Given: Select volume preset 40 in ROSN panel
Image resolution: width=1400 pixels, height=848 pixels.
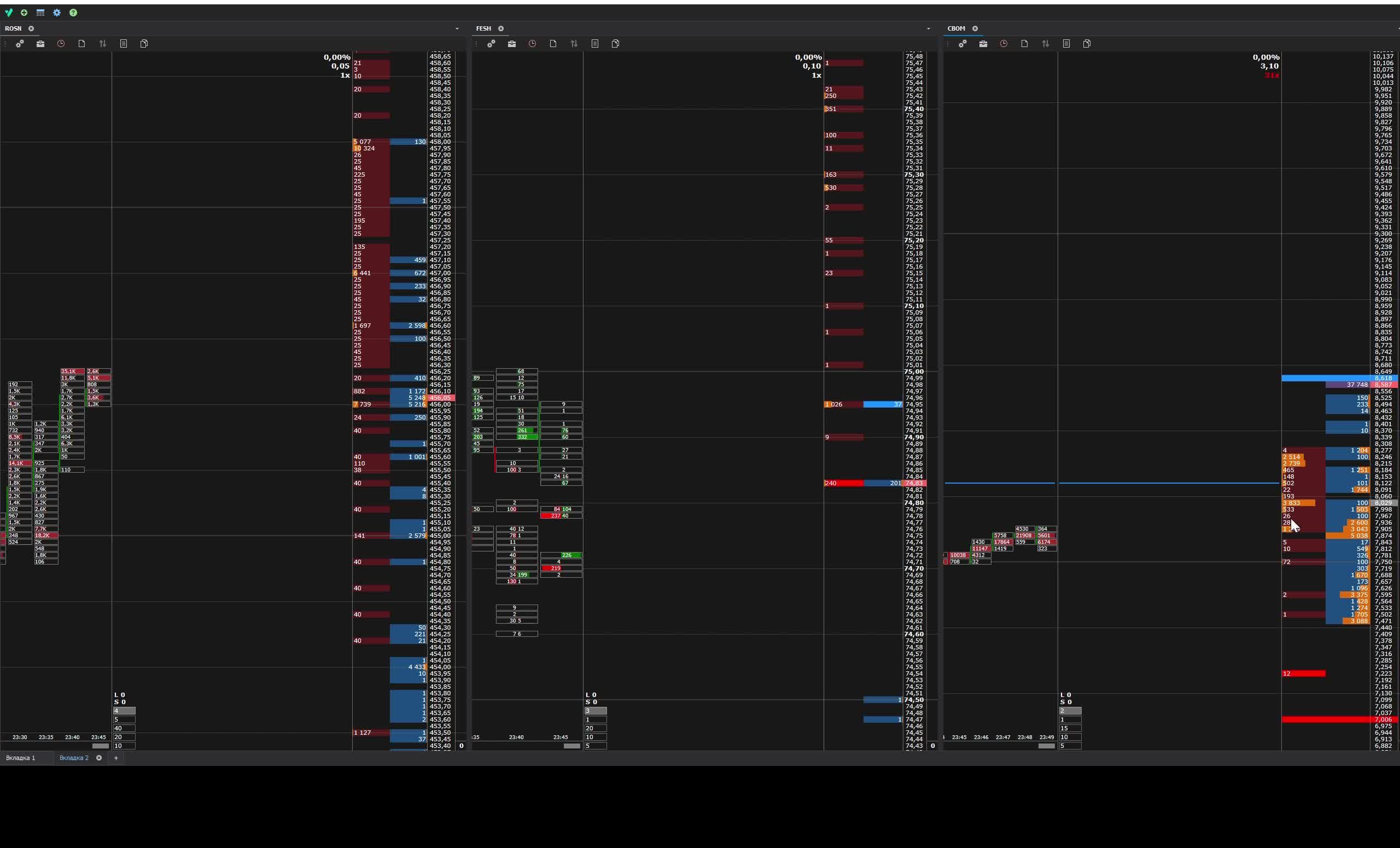Looking at the screenshot, I should pyautogui.click(x=124, y=728).
